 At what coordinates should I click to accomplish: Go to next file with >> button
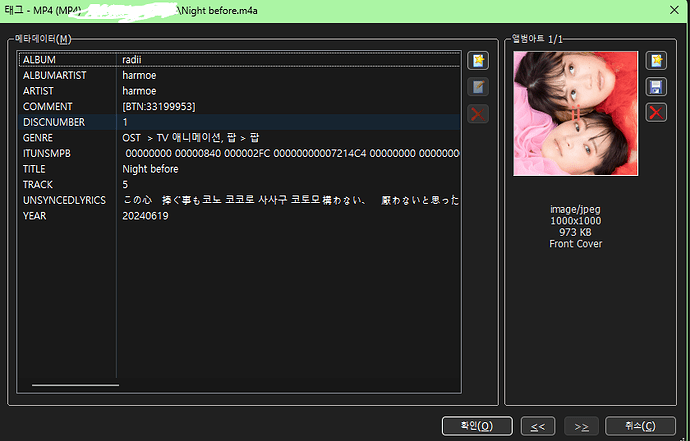coord(581,426)
